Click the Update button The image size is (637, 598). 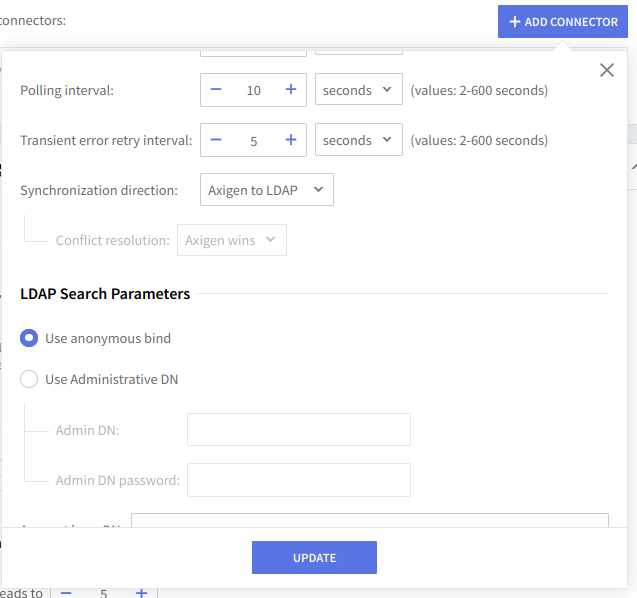pyautogui.click(x=314, y=557)
